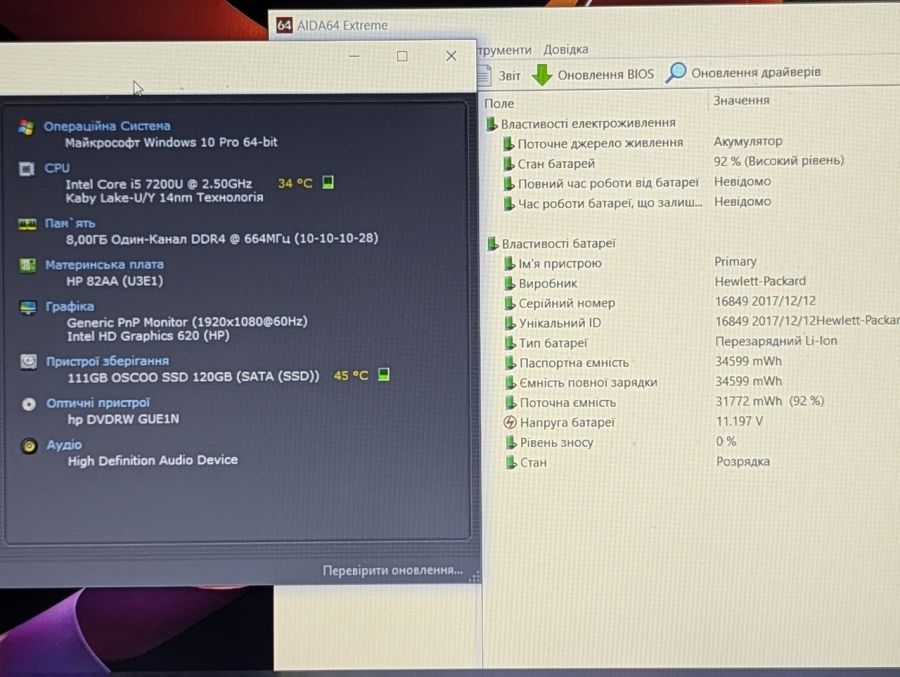Viewport: 900px width, 677px height.
Task: Click the HP 82AA (U3E1) motherboard entry
Action: [x=115, y=281]
